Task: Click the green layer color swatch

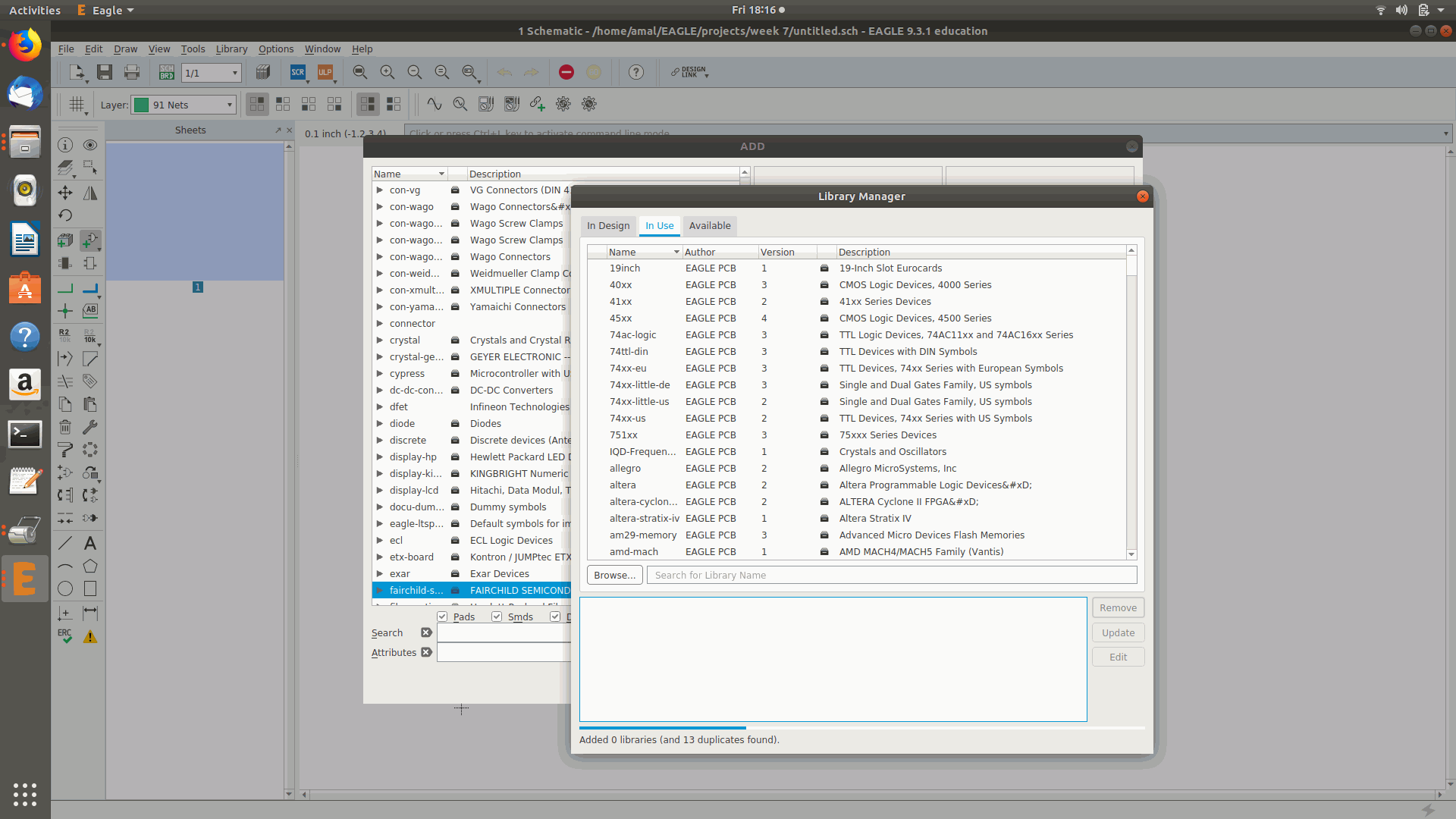Action: point(141,105)
